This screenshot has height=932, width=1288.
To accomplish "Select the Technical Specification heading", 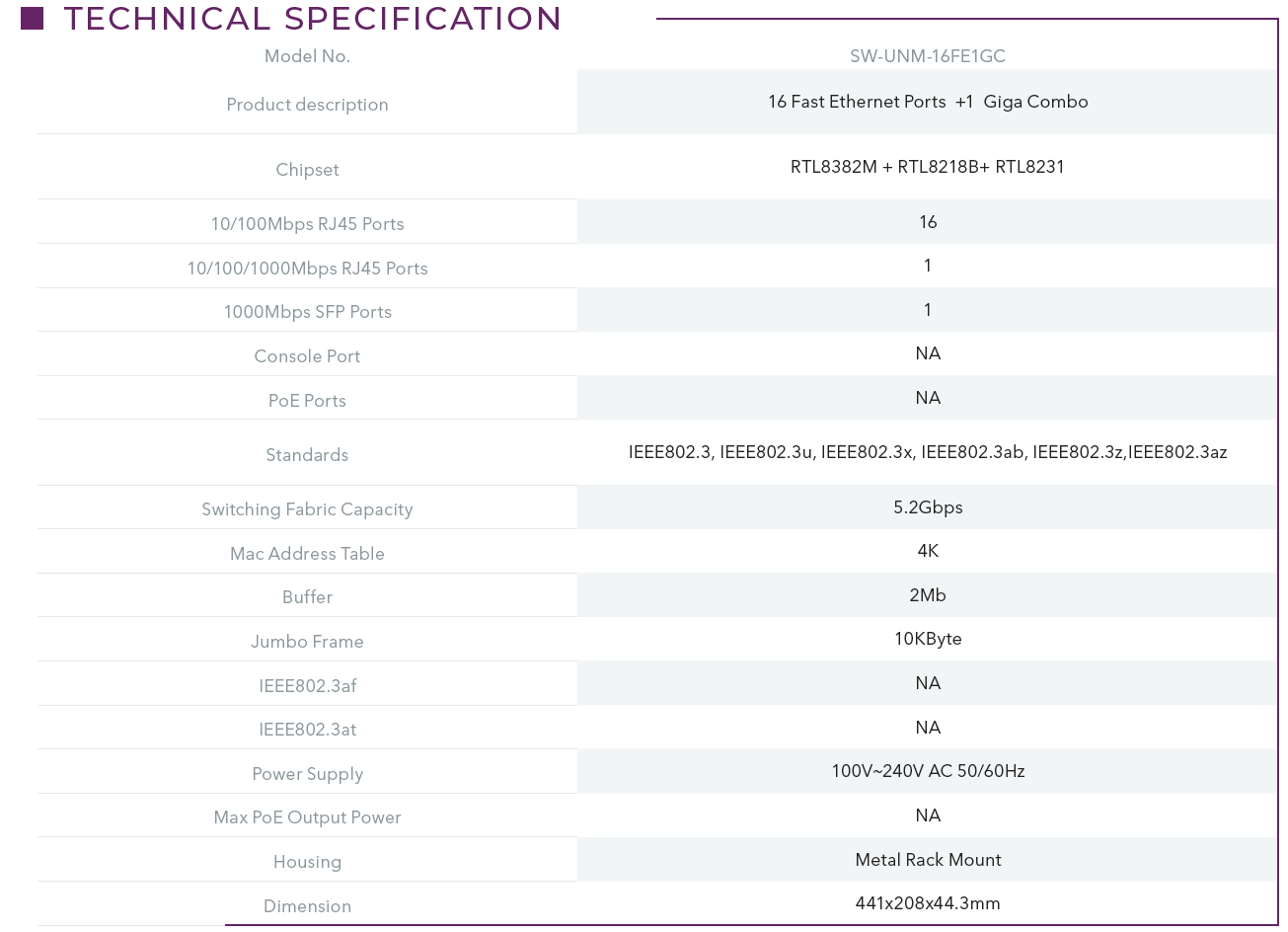I will (x=313, y=18).
